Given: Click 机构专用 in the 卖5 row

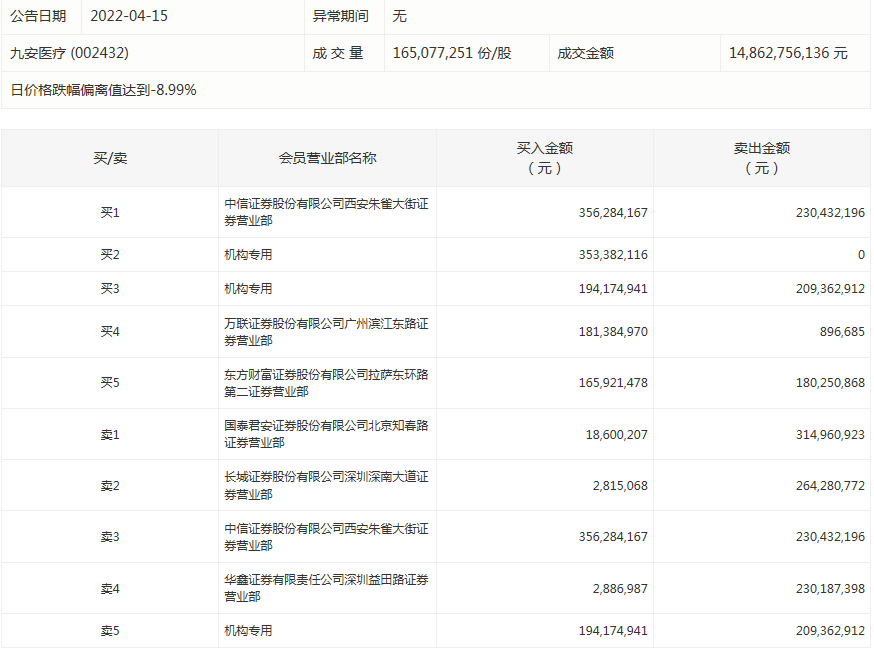Looking at the screenshot, I should (x=248, y=631).
